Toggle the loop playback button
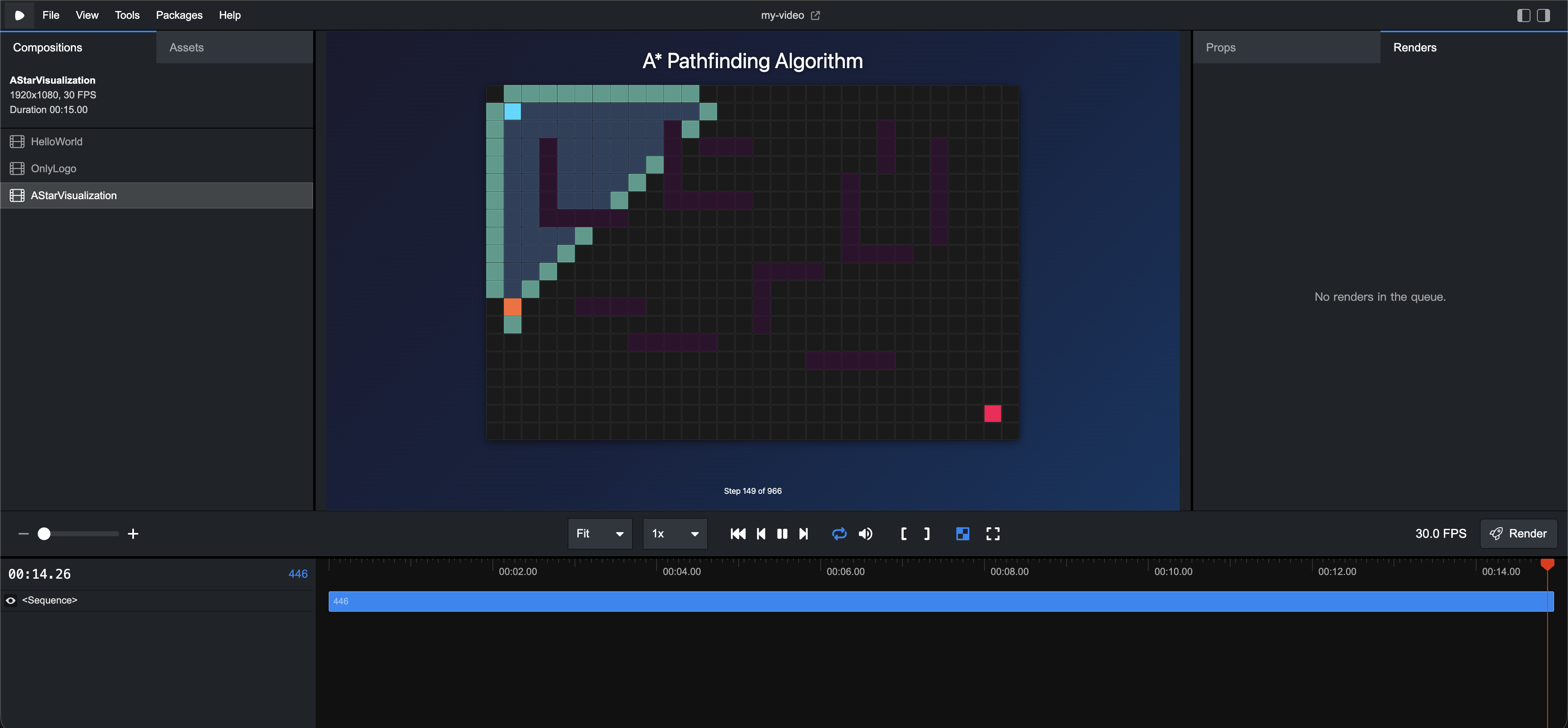The width and height of the screenshot is (1568, 728). (839, 533)
